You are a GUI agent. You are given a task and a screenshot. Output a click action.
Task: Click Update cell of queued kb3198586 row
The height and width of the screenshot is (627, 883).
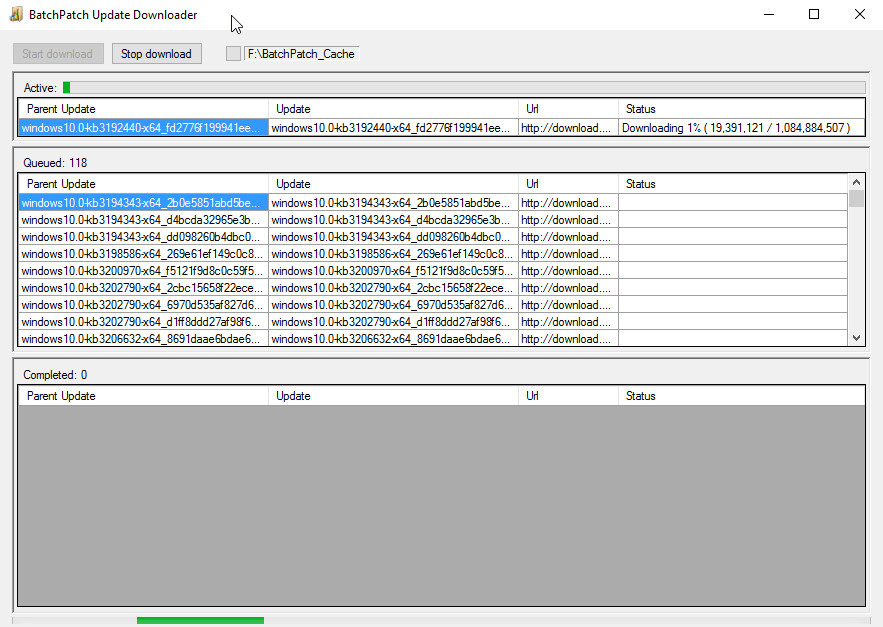(x=393, y=254)
